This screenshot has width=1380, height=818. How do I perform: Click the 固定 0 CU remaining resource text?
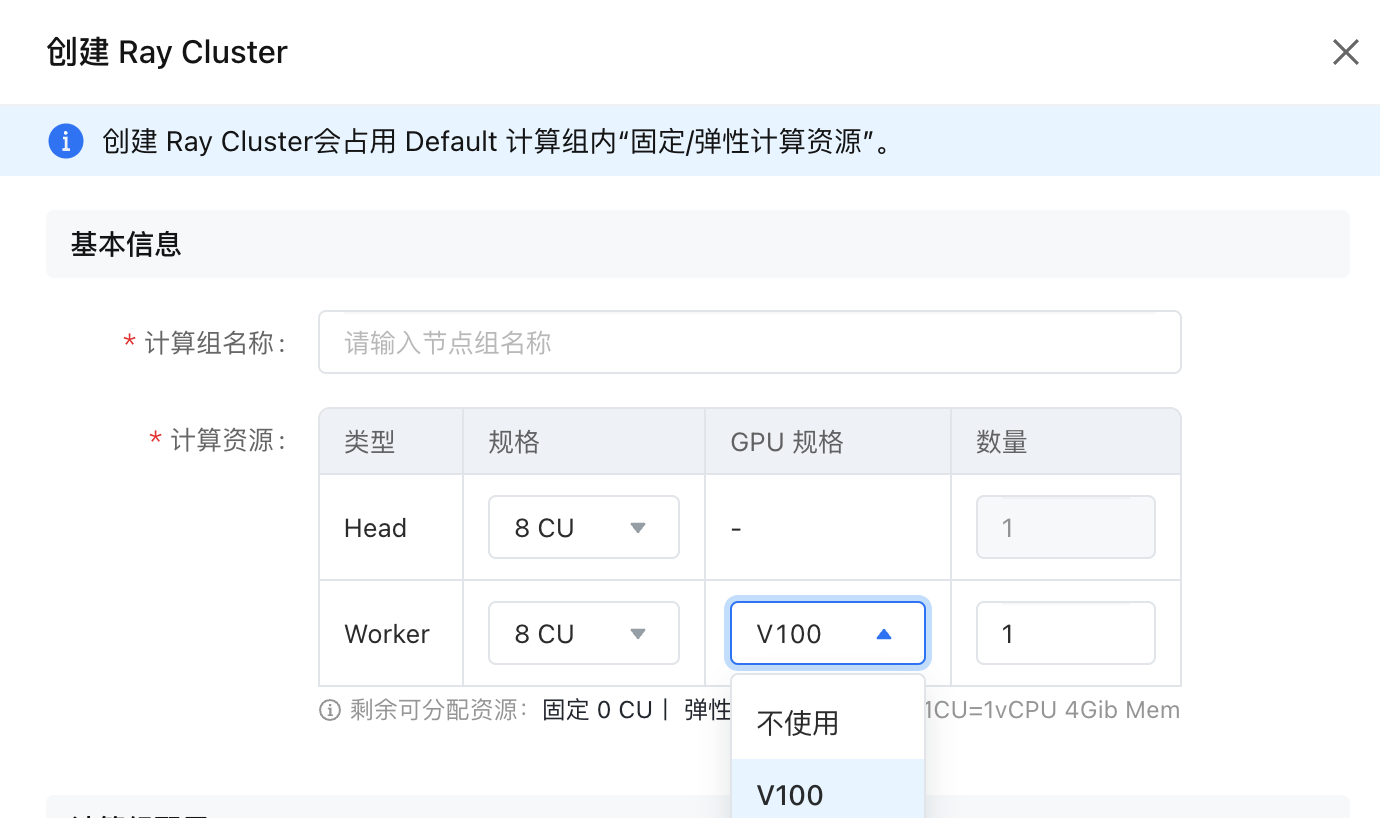point(597,710)
